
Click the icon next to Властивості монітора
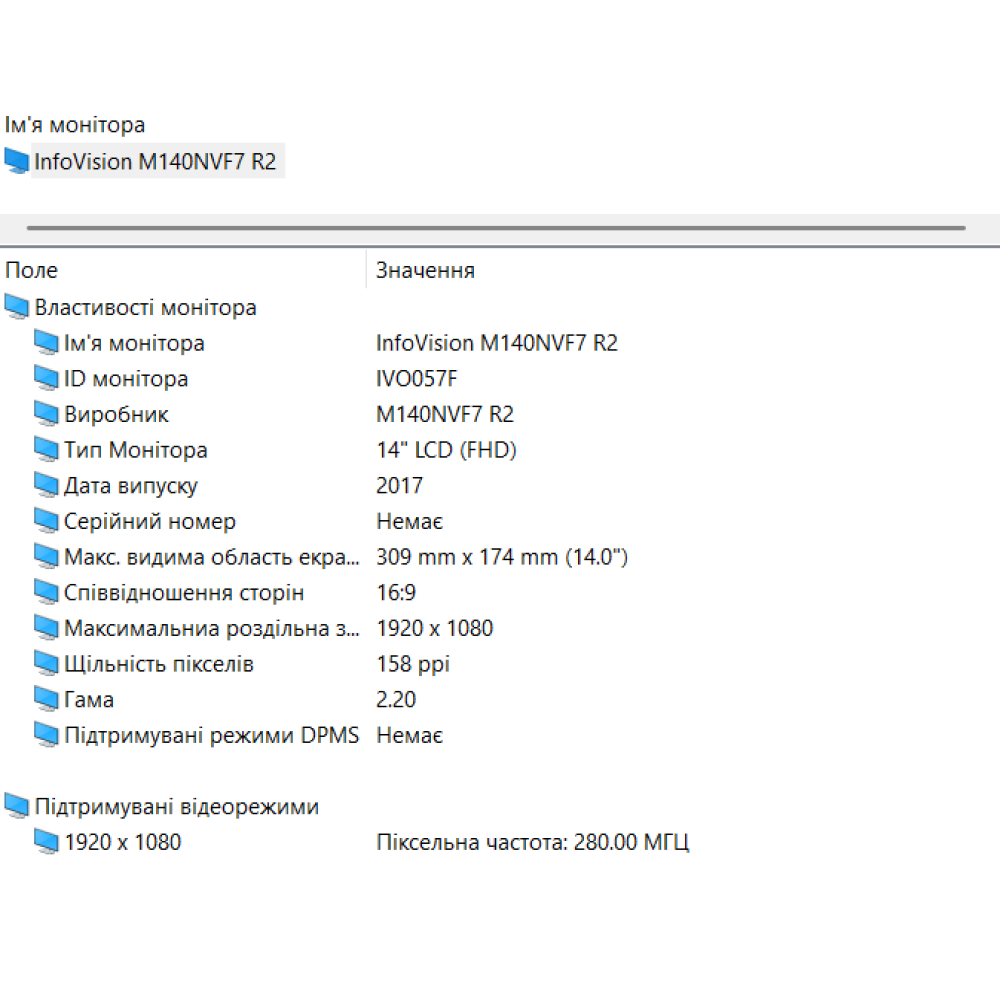coord(17,307)
